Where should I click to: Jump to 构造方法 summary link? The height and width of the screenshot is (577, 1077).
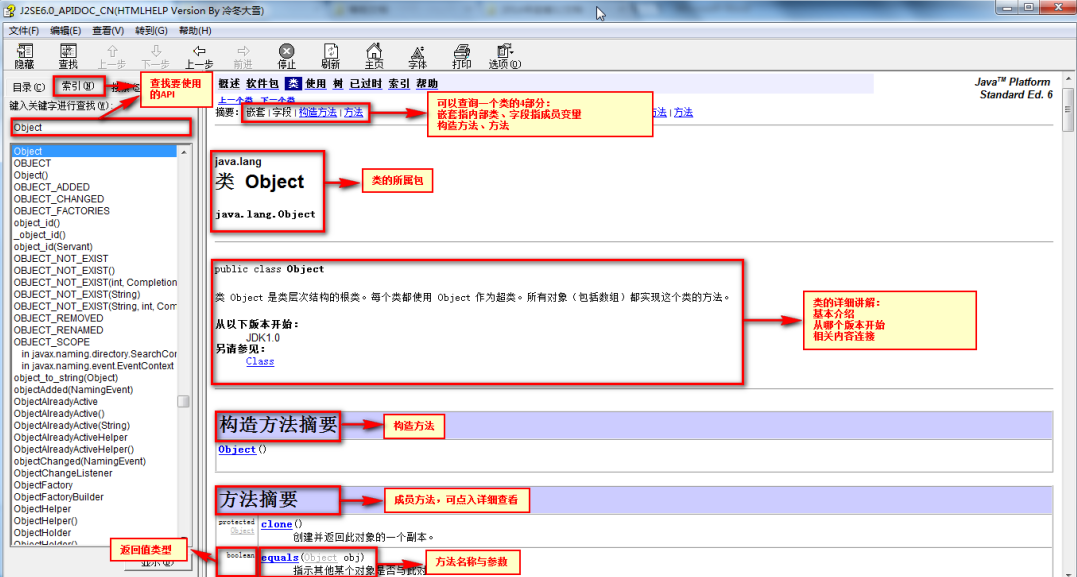tap(318, 112)
